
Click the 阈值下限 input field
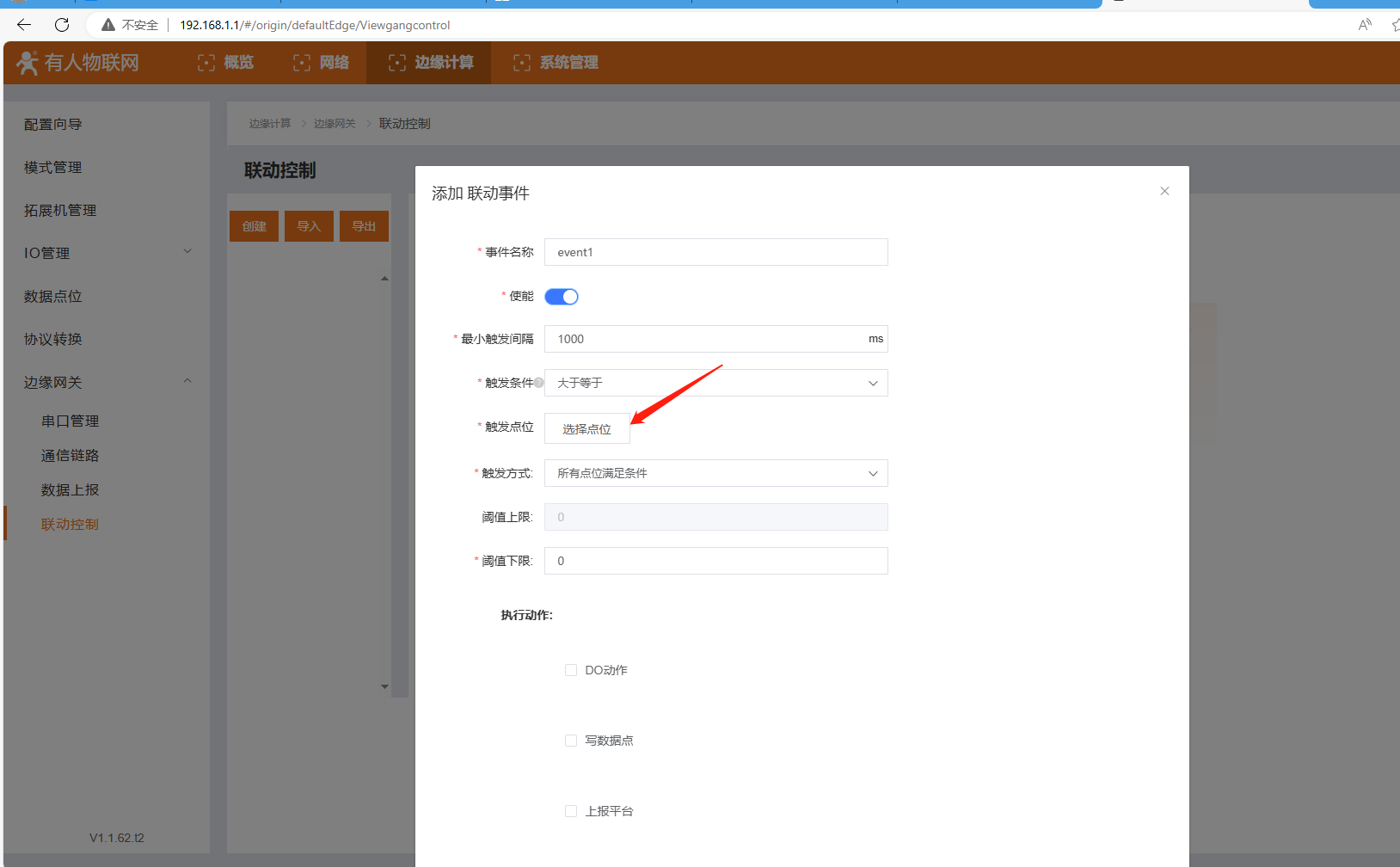715,561
